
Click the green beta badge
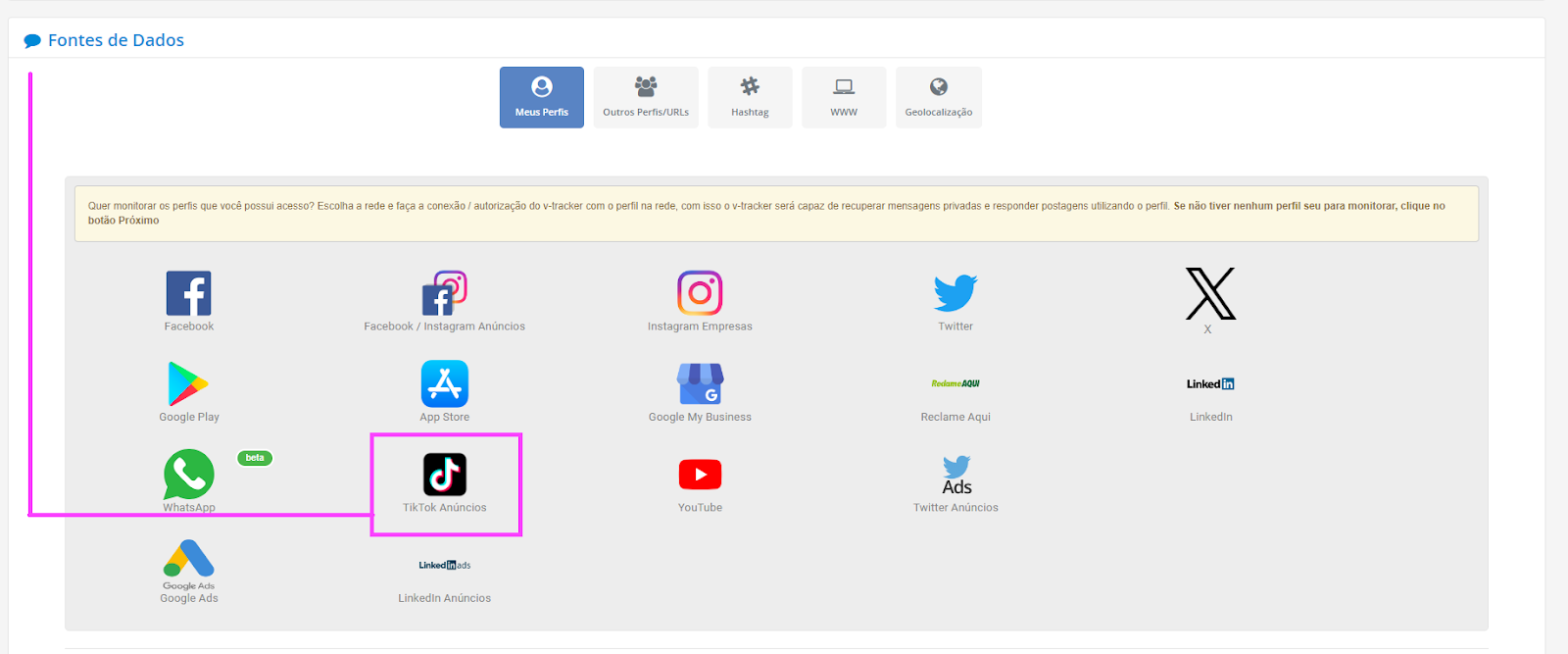pos(255,458)
